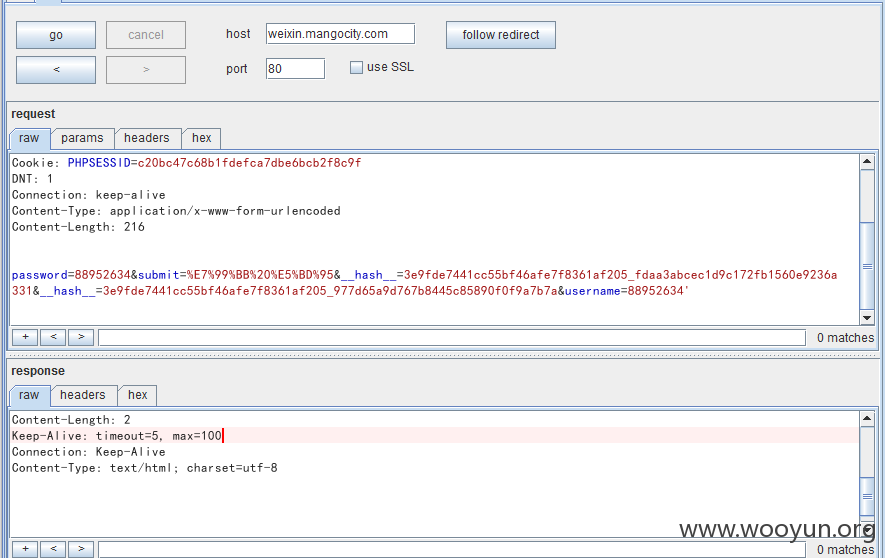Image resolution: width=885 pixels, height=558 pixels.
Task: Click the response pane scroll-up arrow
Action: (x=867, y=419)
